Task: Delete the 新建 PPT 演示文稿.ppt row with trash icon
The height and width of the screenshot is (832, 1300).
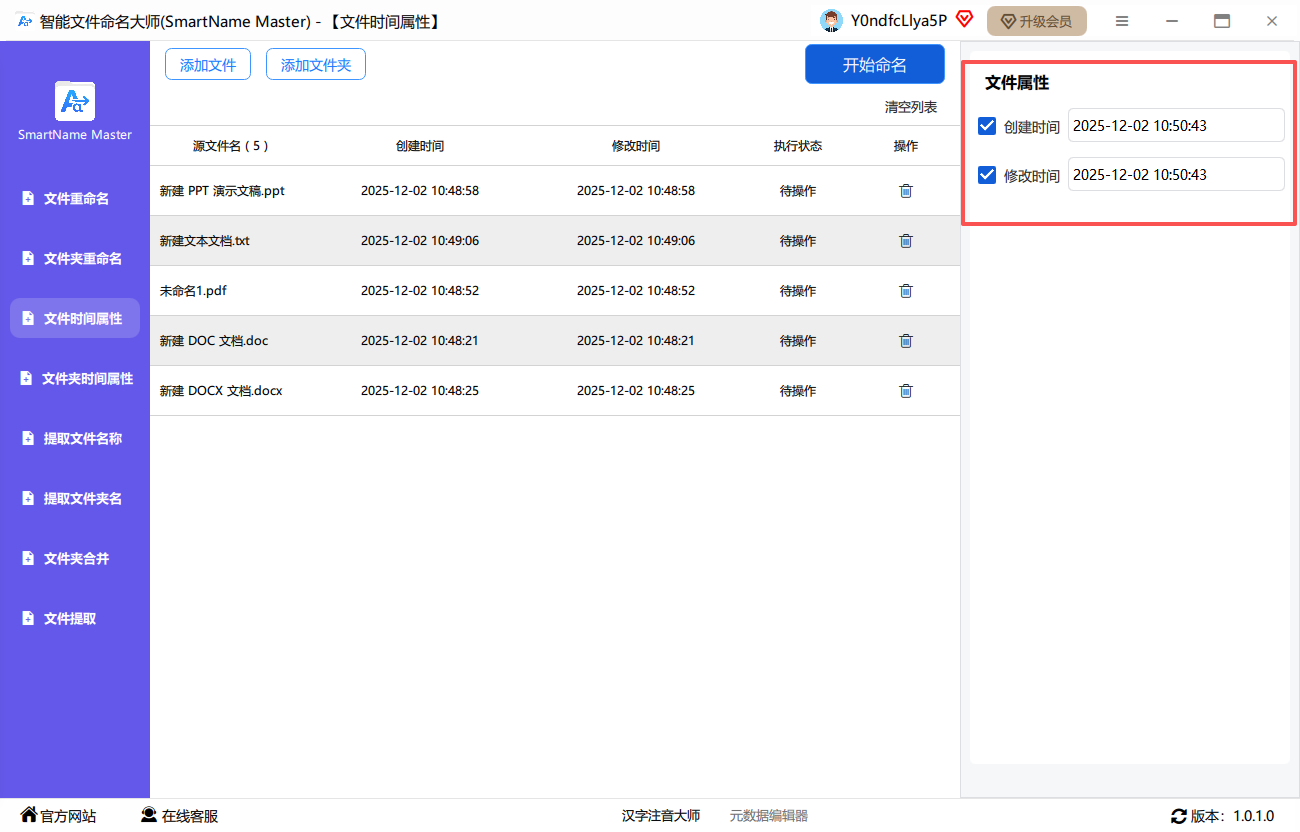Action: coord(905,191)
